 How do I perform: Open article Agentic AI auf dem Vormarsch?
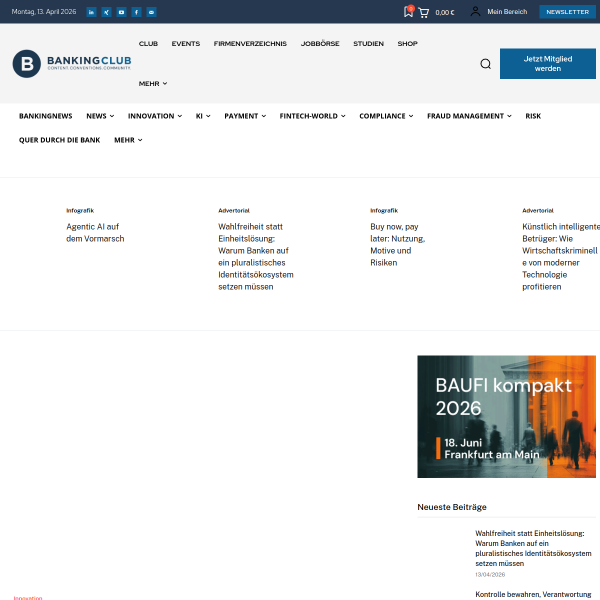click(x=95, y=233)
